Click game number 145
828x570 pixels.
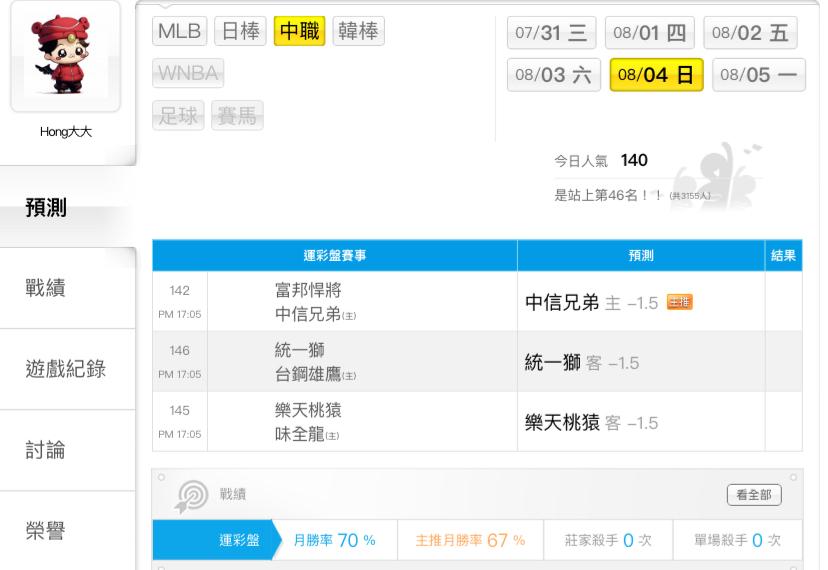coord(180,410)
